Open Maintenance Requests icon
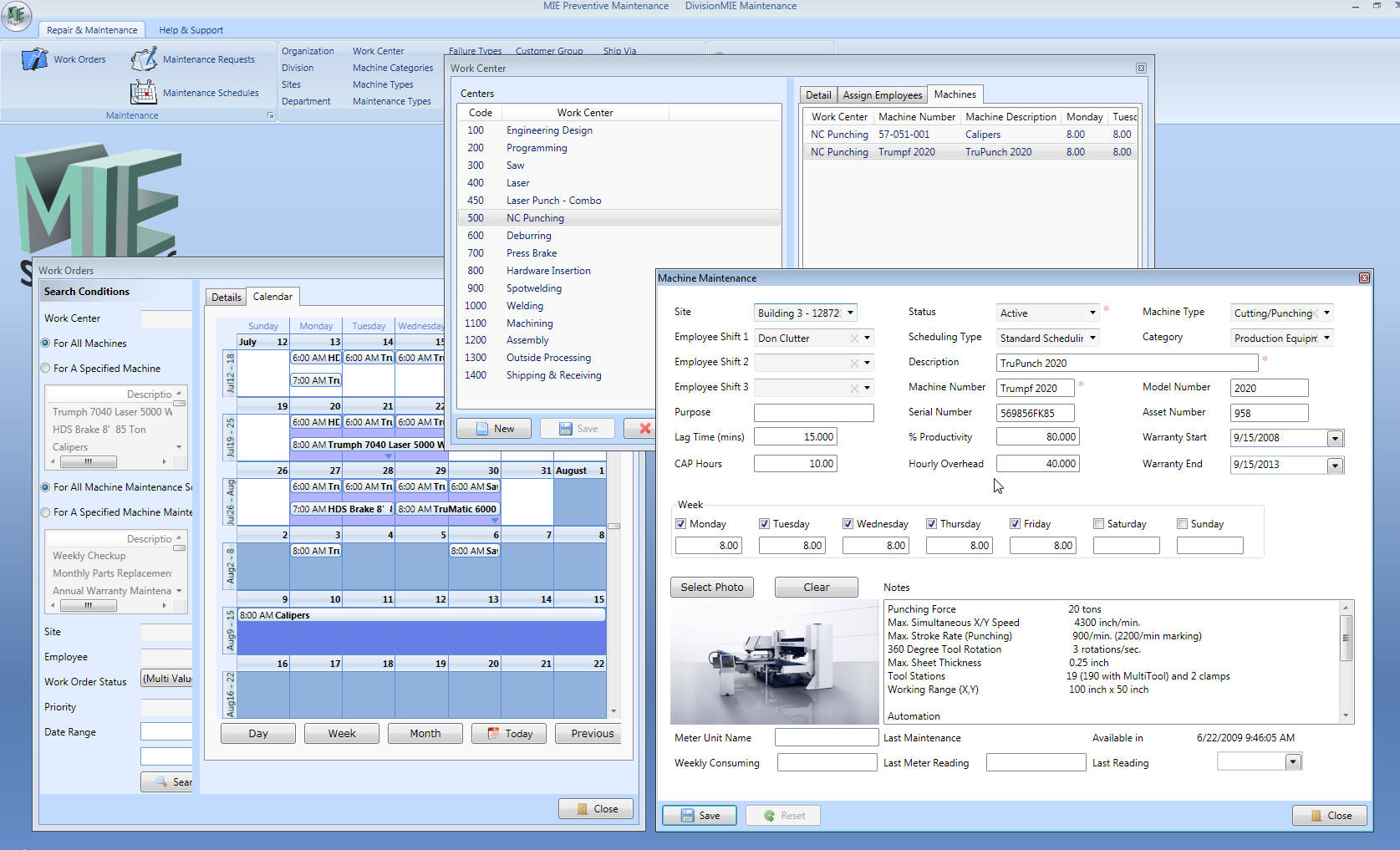This screenshot has height=850, width=1400. (144, 59)
